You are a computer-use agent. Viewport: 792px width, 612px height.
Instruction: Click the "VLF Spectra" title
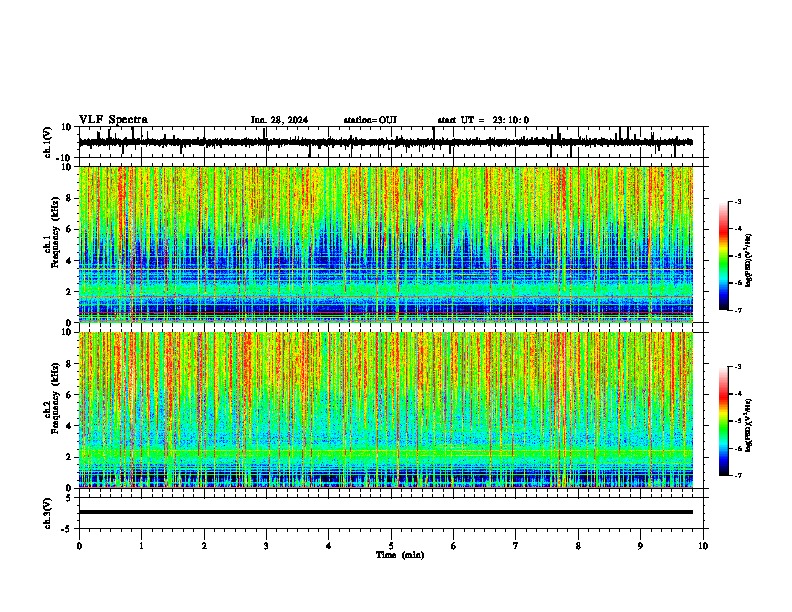click(x=113, y=120)
